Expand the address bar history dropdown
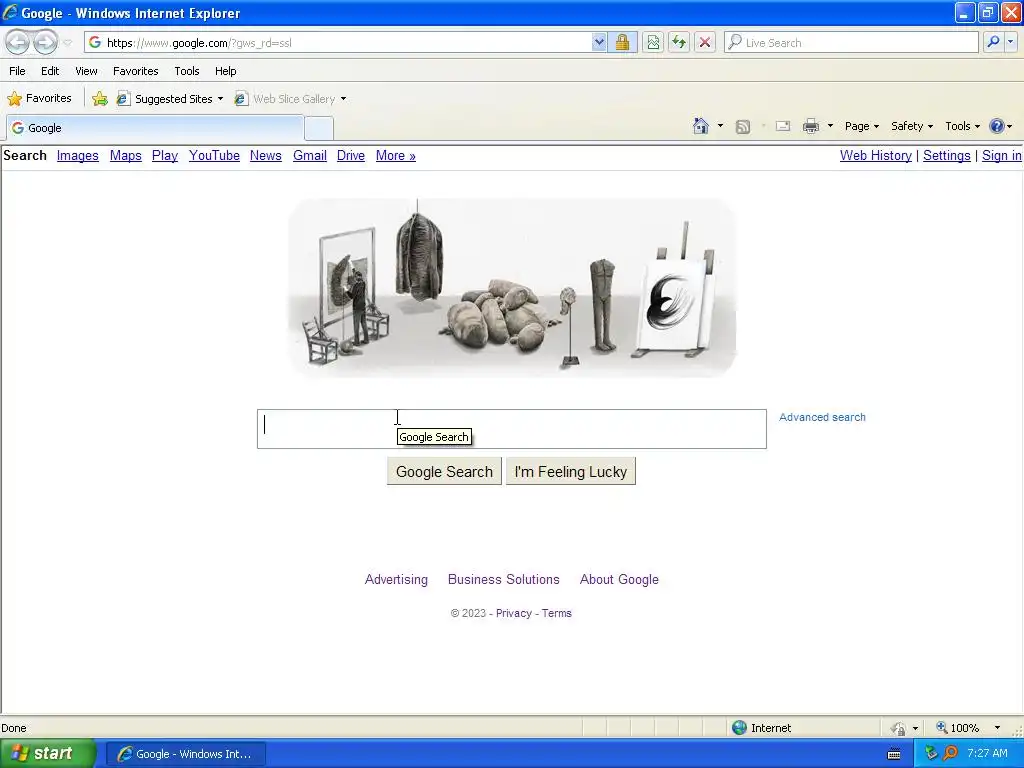The width and height of the screenshot is (1024, 768). click(599, 42)
